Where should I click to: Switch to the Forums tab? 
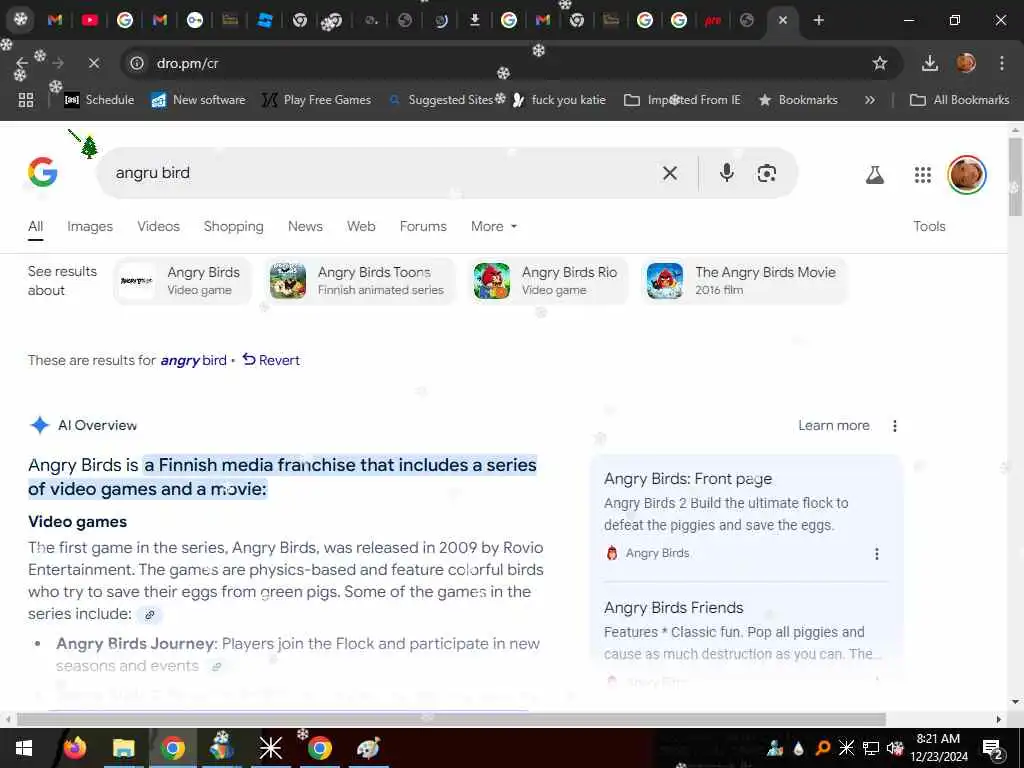(x=423, y=226)
